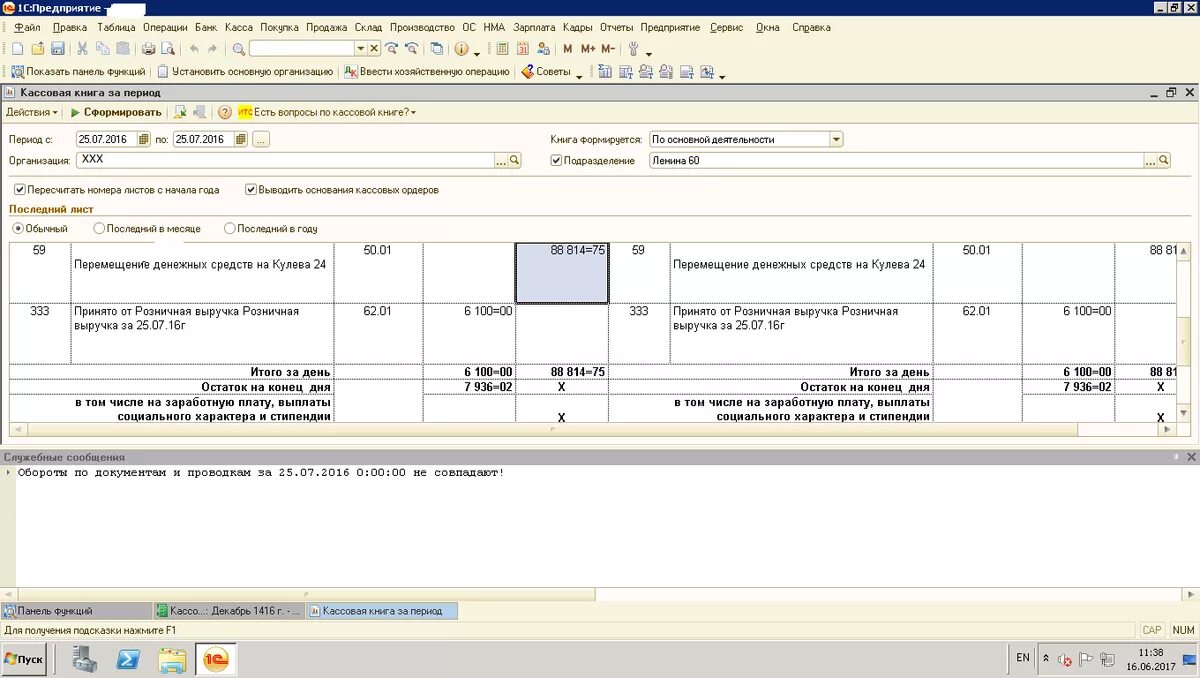Click the 1C application taskbar icon

[216, 659]
